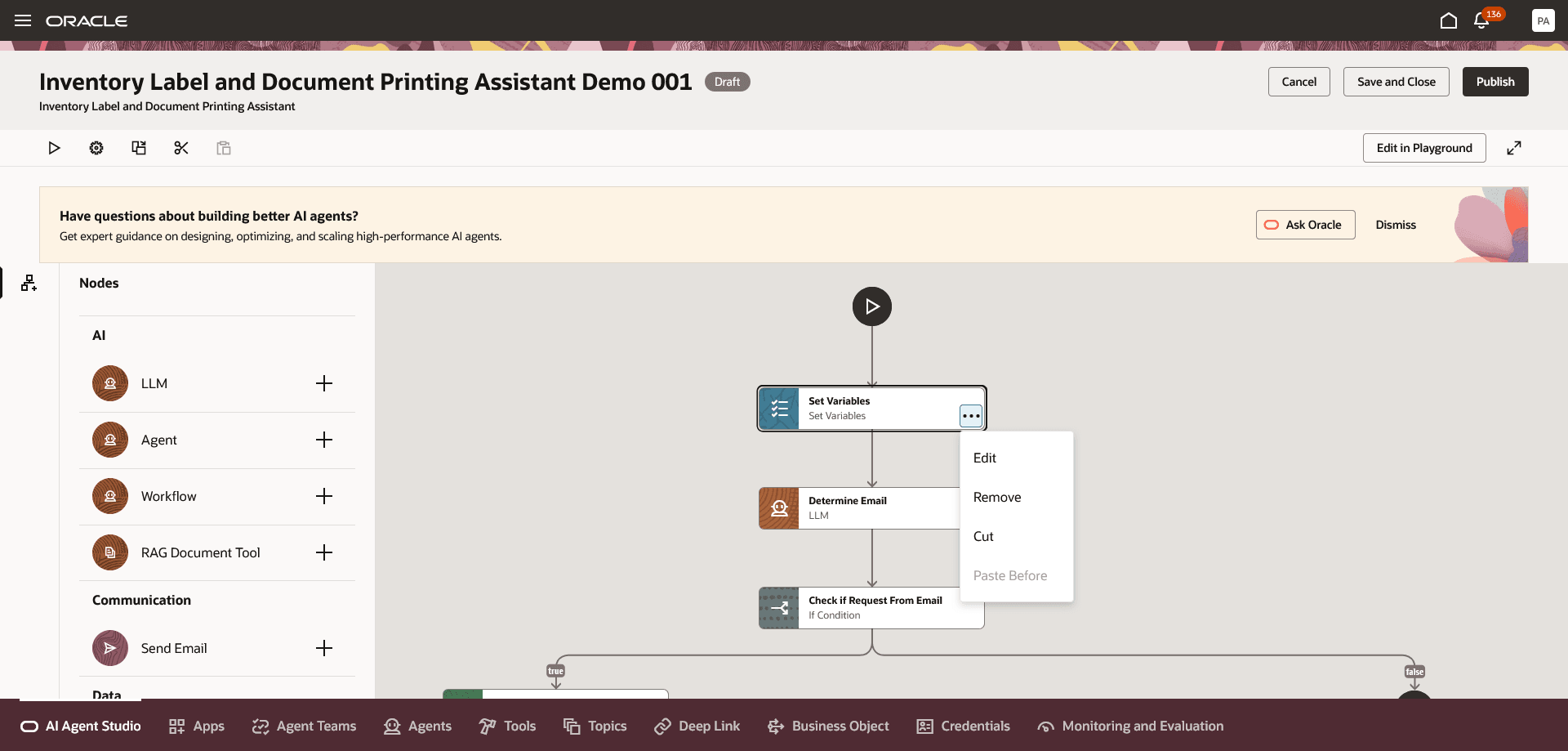Select the If Condition node branch icon
This screenshot has height=751, width=1568.
pyautogui.click(x=779, y=608)
